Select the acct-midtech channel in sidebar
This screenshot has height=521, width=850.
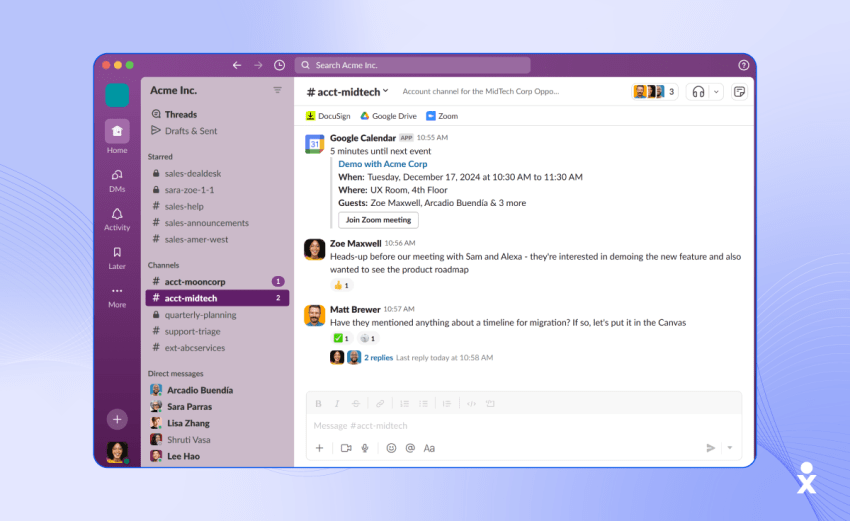click(217, 298)
